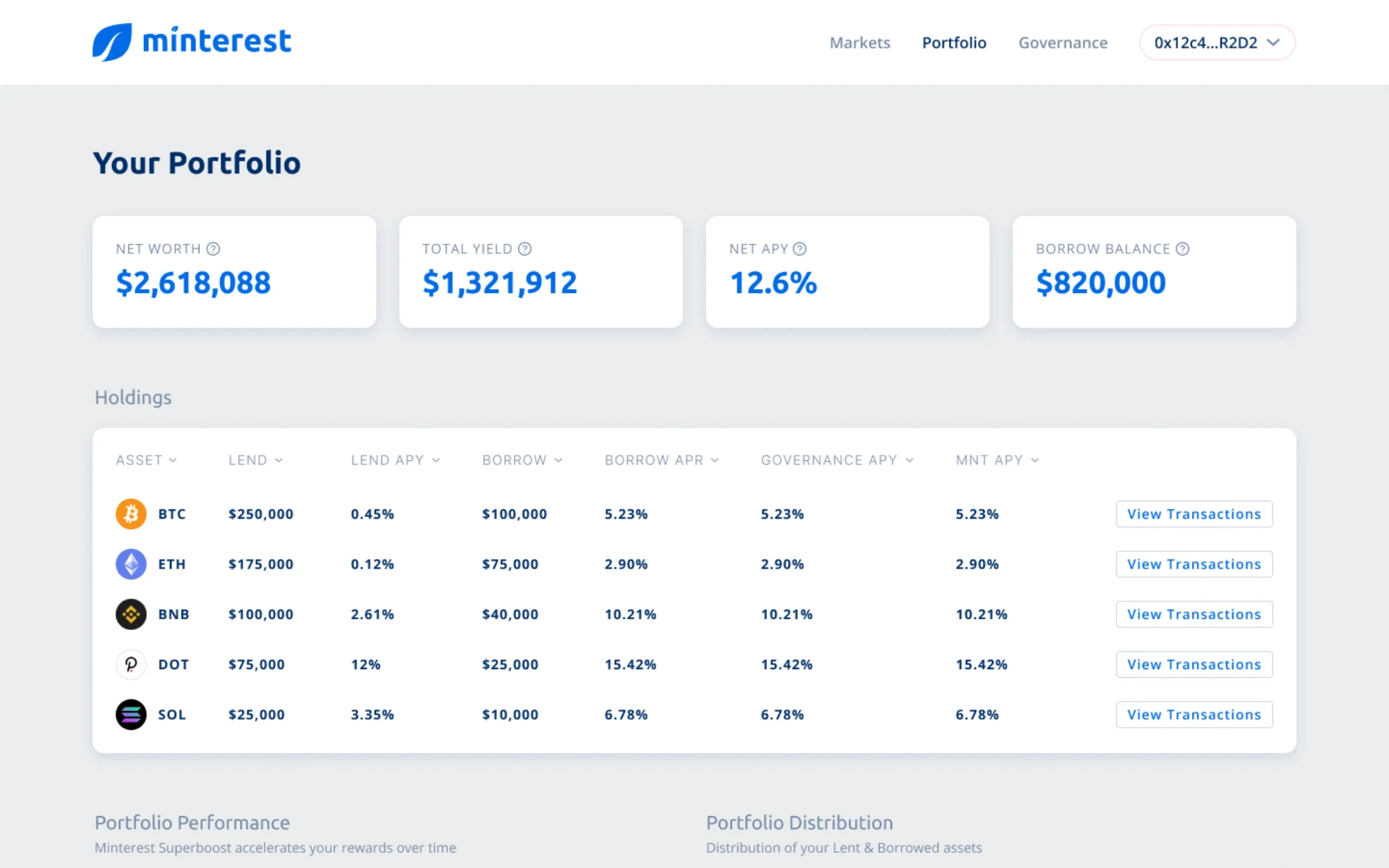
Task: Click the Borrow Balance help icon
Action: 1182,249
